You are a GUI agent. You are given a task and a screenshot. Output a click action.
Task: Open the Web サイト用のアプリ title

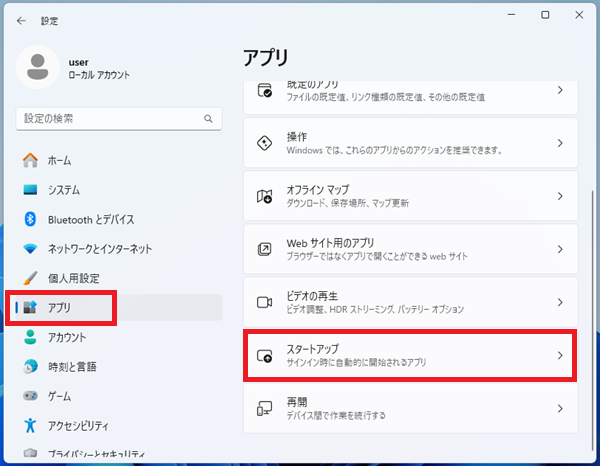click(330, 243)
